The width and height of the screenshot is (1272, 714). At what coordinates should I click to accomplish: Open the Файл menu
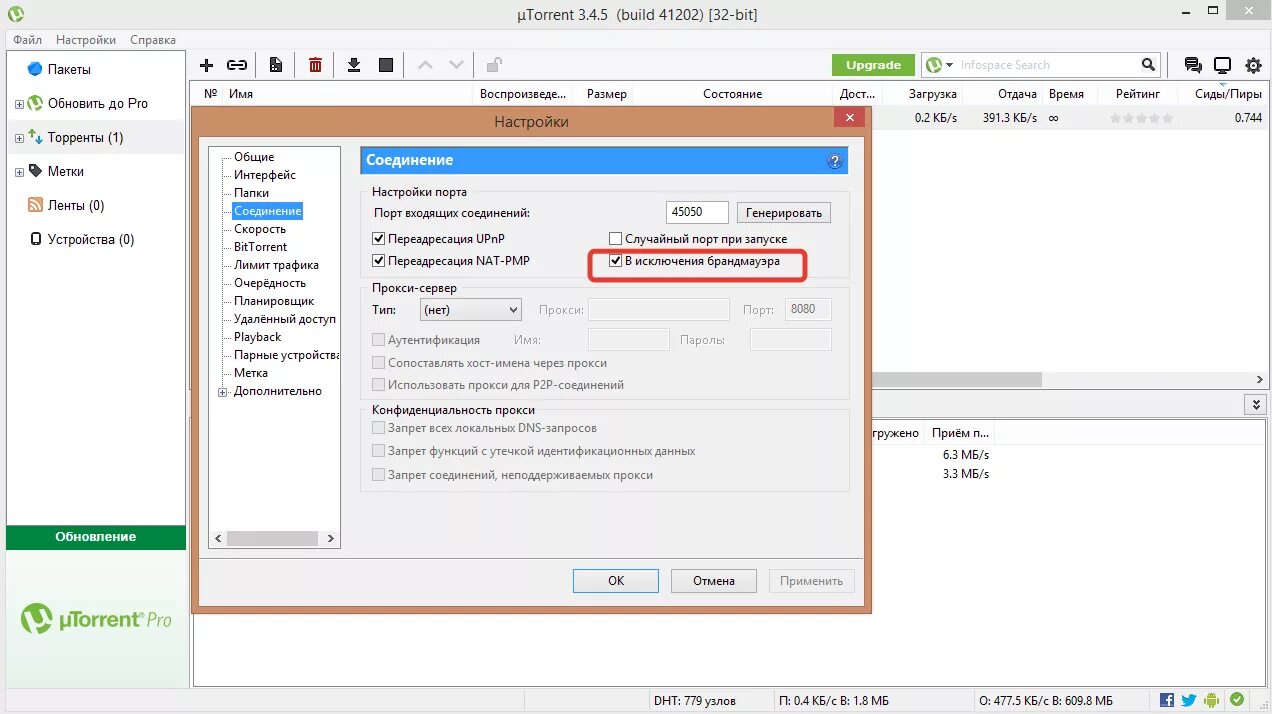click(x=28, y=40)
